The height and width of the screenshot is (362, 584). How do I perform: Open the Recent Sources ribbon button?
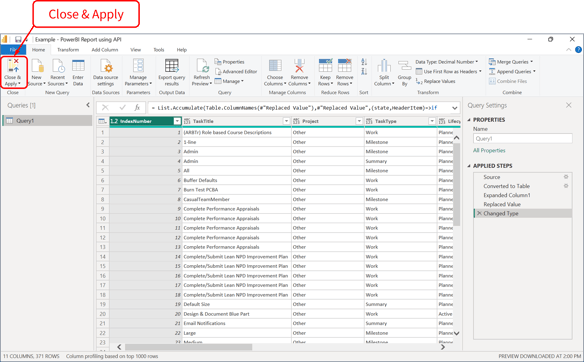point(58,72)
